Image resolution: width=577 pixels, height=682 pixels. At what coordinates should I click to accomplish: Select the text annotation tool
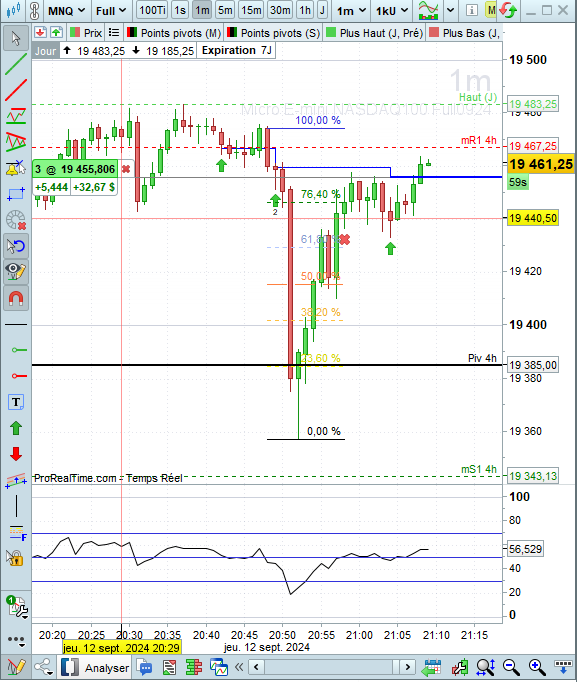(x=16, y=402)
